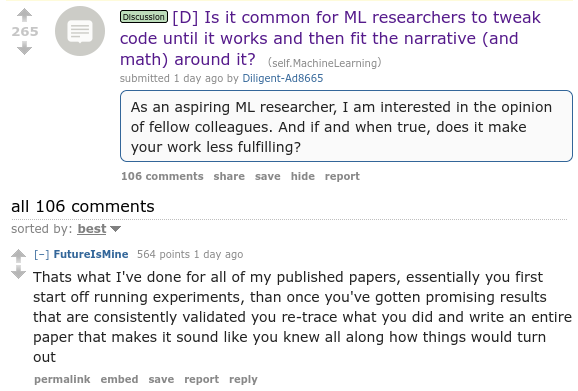
Task: Open permalink of FutureIsMine's comment
Action: pyautogui.click(x=62, y=379)
